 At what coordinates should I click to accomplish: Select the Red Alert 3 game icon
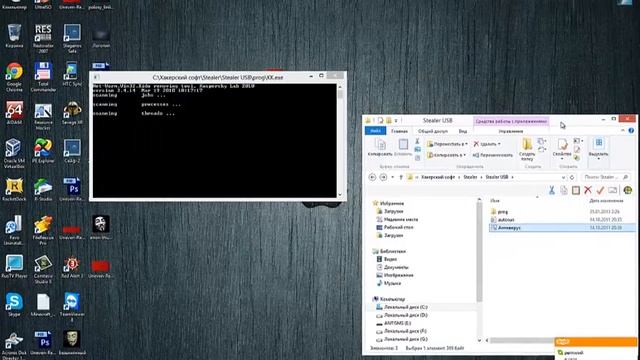coord(72,267)
